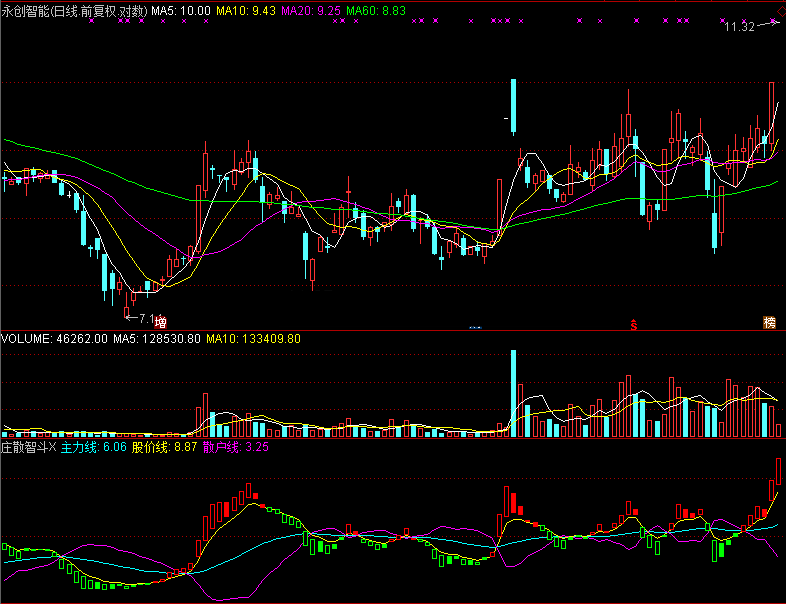Click the 11.32 high price annotation
Viewport: 786px width, 604px height.
(x=739, y=27)
